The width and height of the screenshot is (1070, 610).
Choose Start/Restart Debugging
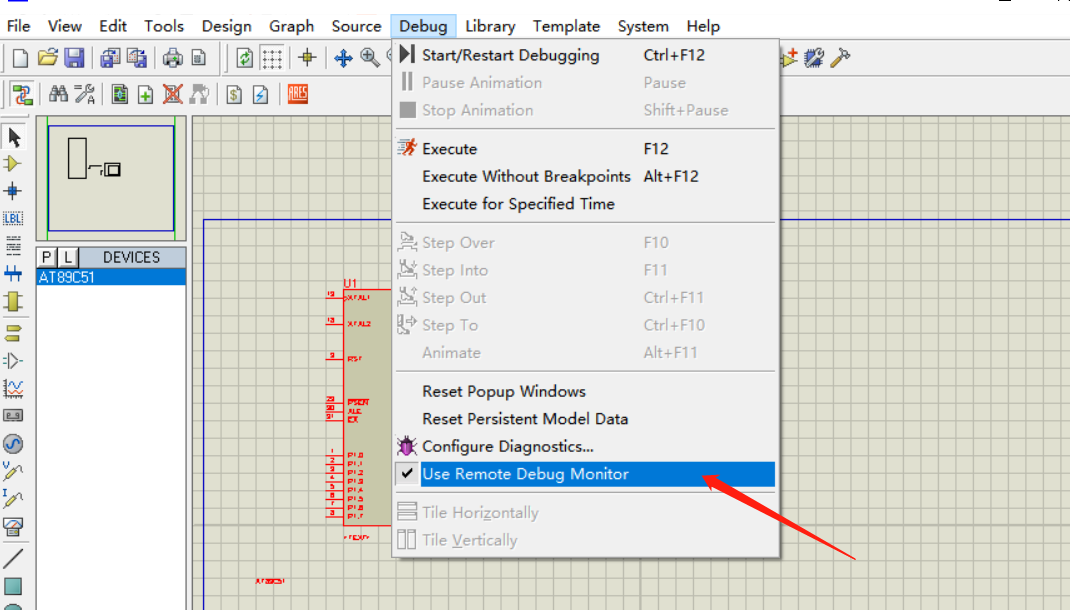tap(585, 55)
